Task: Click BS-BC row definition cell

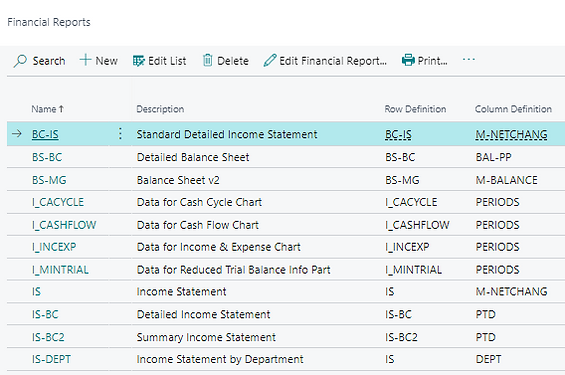Action: [x=400, y=157]
